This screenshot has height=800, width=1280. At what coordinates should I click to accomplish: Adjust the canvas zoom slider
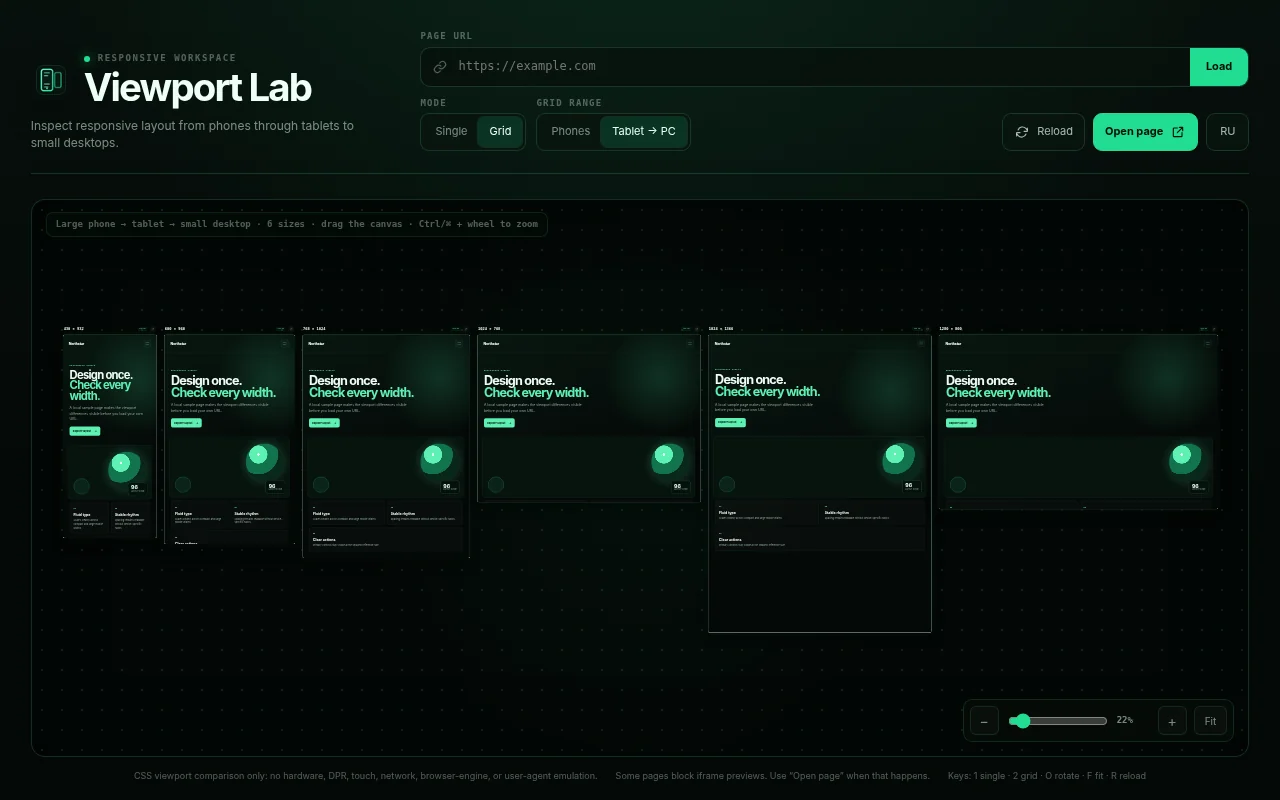click(1058, 721)
